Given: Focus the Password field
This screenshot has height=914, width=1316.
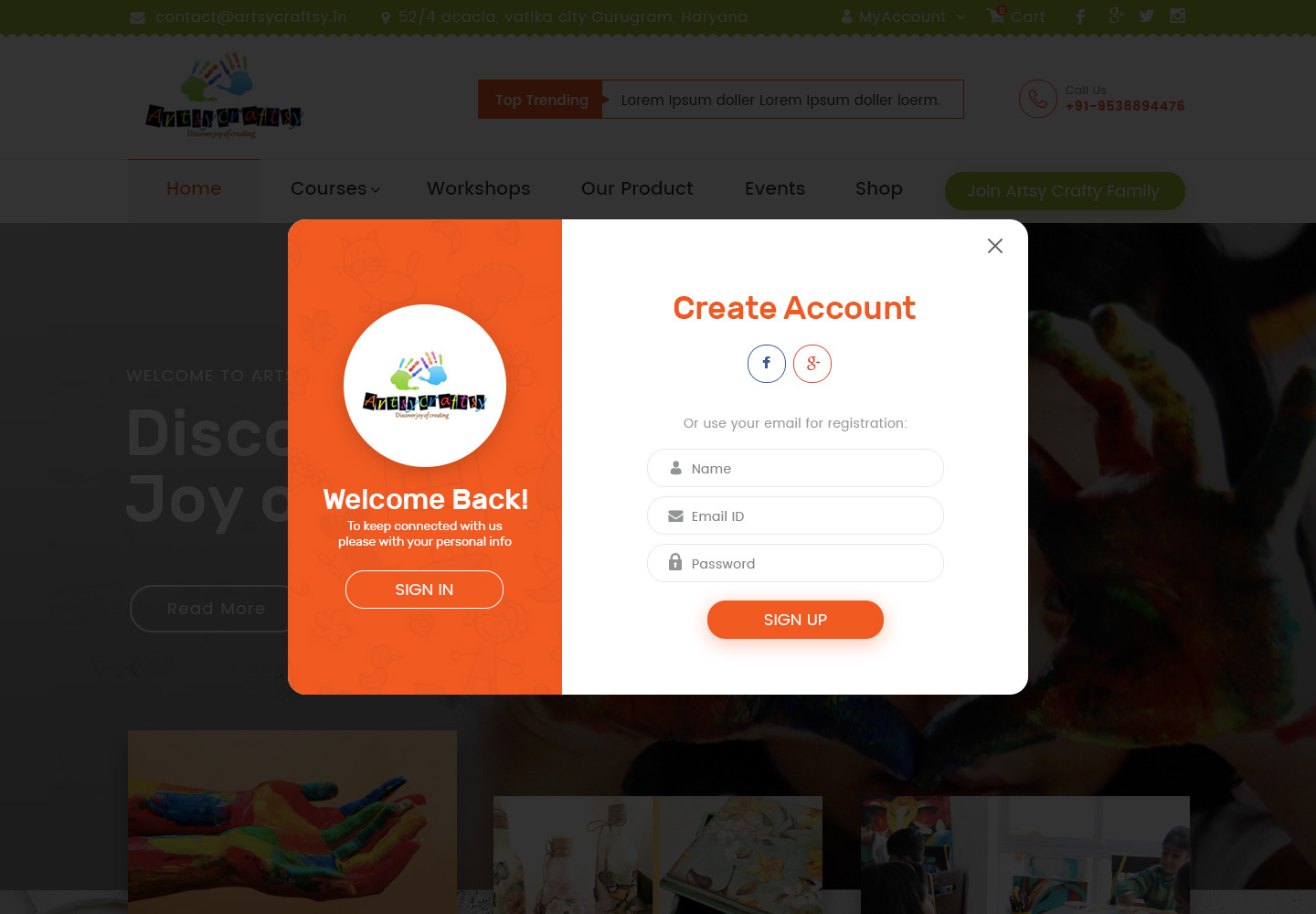Looking at the screenshot, I should coord(795,563).
